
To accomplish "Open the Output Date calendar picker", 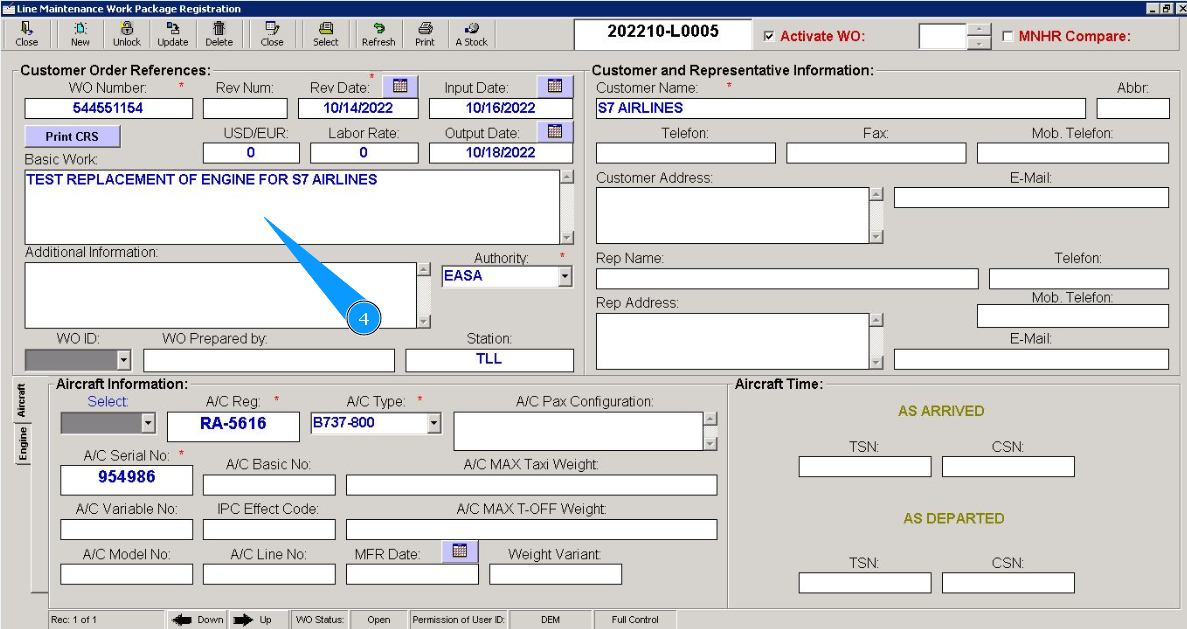I will 555,131.
